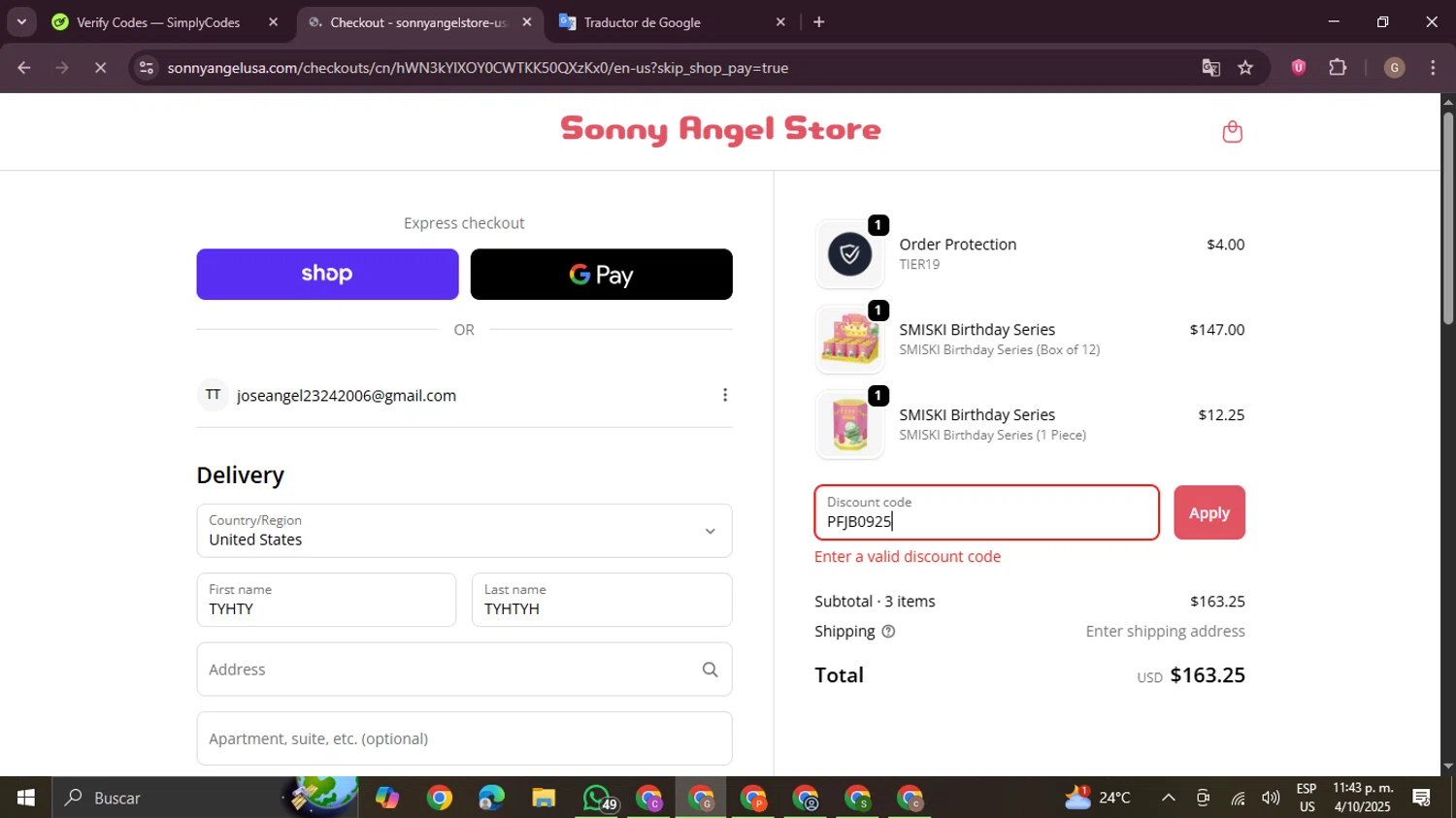The width and height of the screenshot is (1456, 818).
Task: Click the Order Protection thumbnail
Action: [849, 254]
